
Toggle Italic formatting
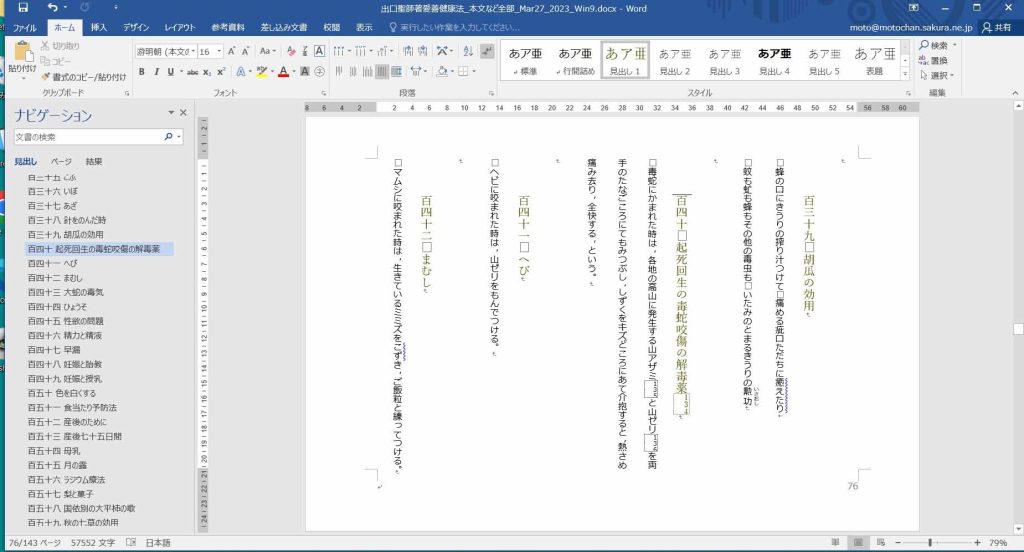156,71
